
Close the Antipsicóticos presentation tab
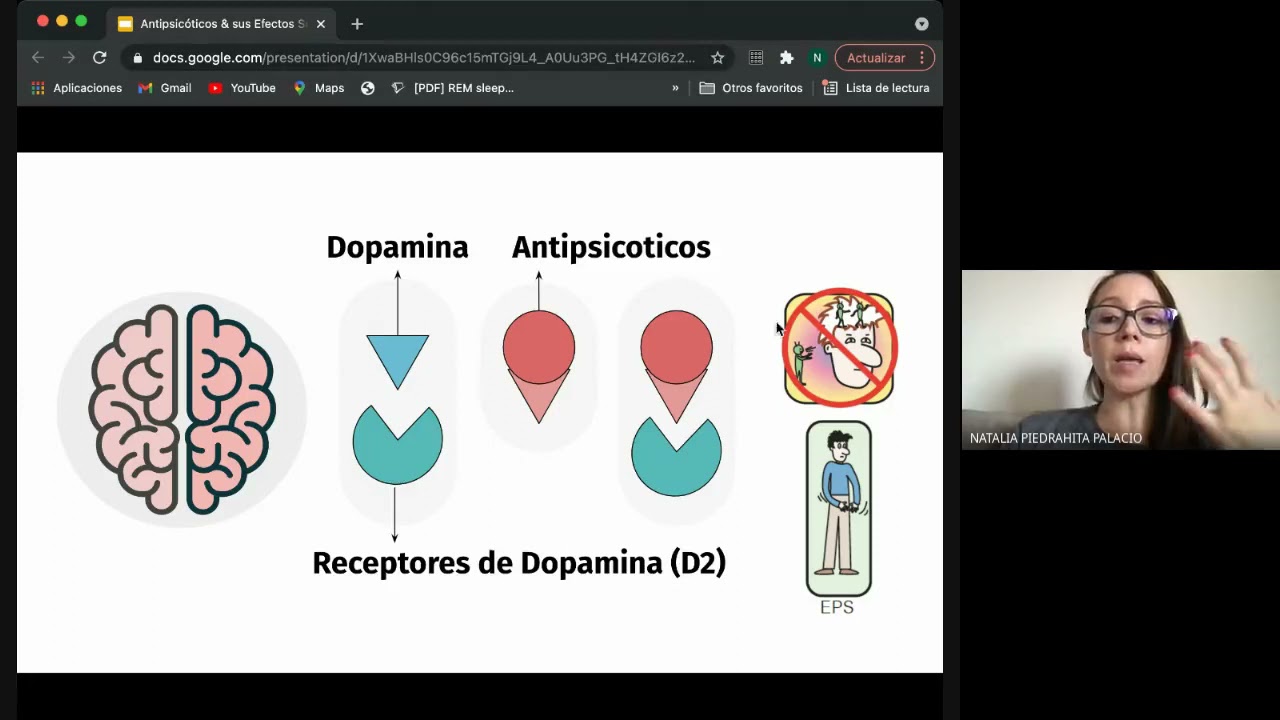pyautogui.click(x=321, y=23)
